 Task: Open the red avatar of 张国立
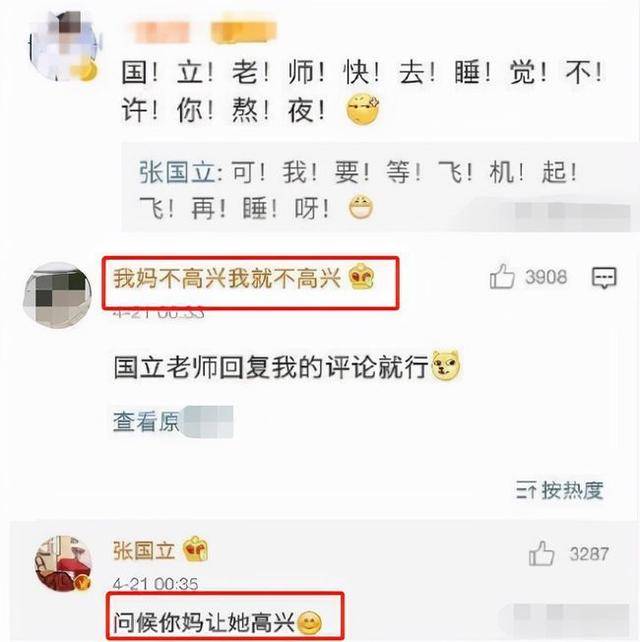(63, 564)
